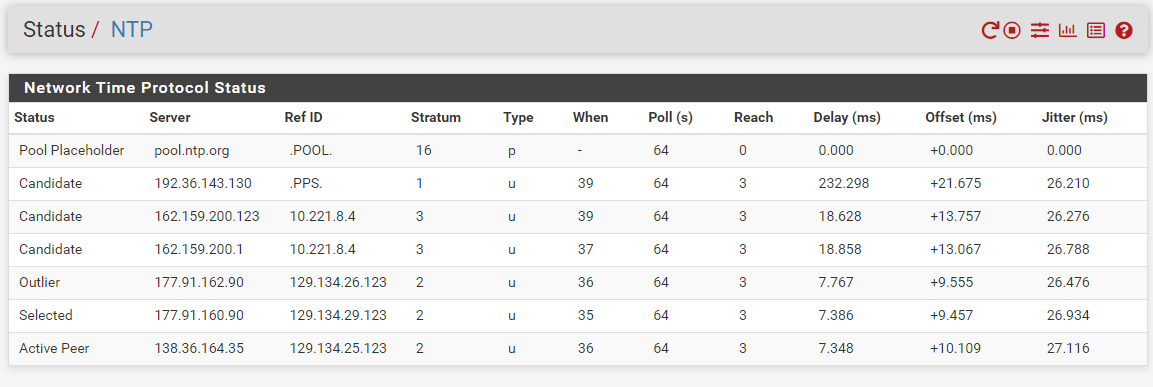Click Ref ID 129.134.25.123 cell
The width and height of the screenshot is (1153, 387).
point(338,348)
